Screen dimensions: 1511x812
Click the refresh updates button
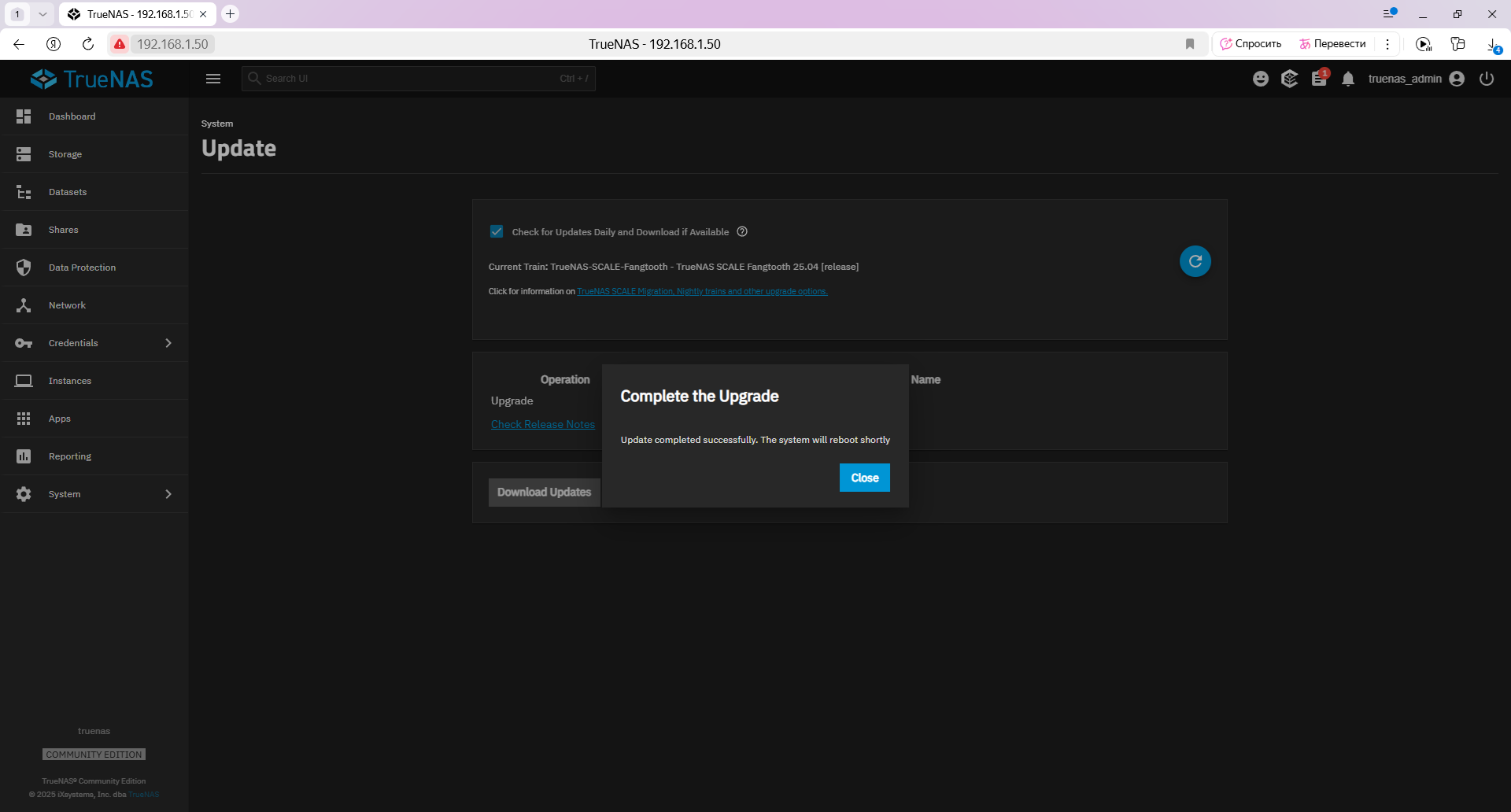[1195, 261]
